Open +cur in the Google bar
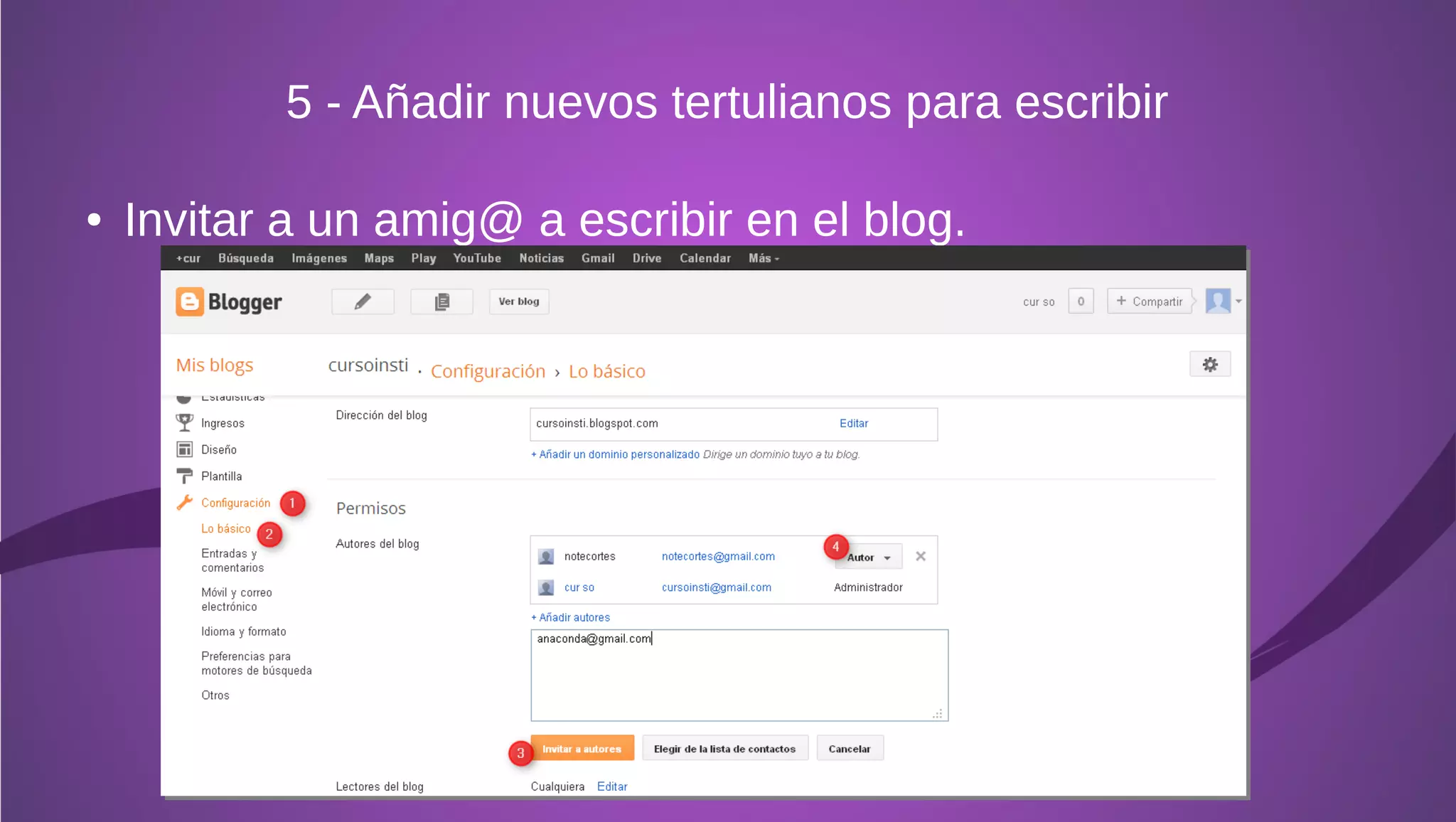Image resolution: width=1456 pixels, height=822 pixels. click(x=188, y=258)
